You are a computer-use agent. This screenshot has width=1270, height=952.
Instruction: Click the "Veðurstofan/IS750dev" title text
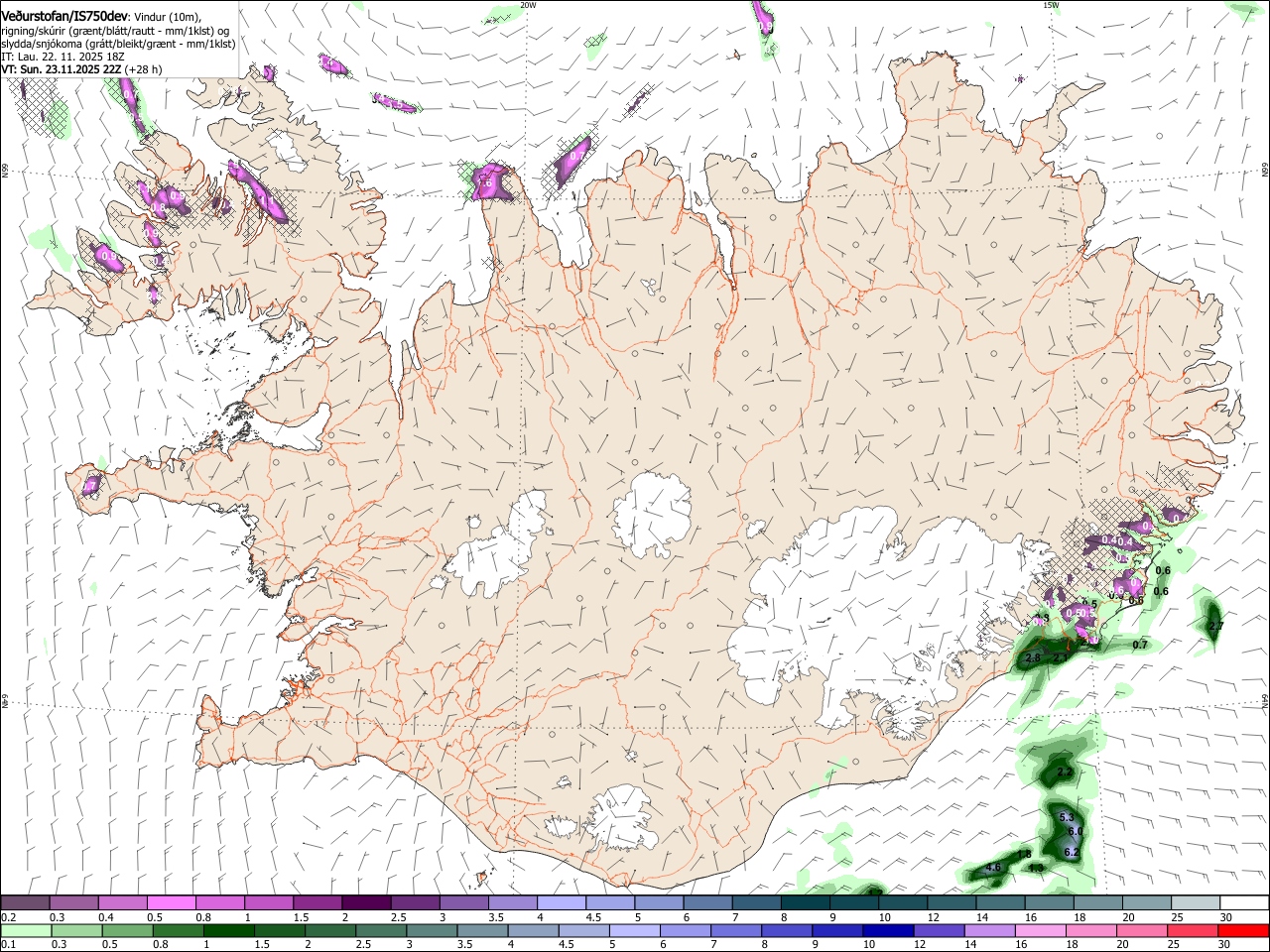click(x=64, y=16)
